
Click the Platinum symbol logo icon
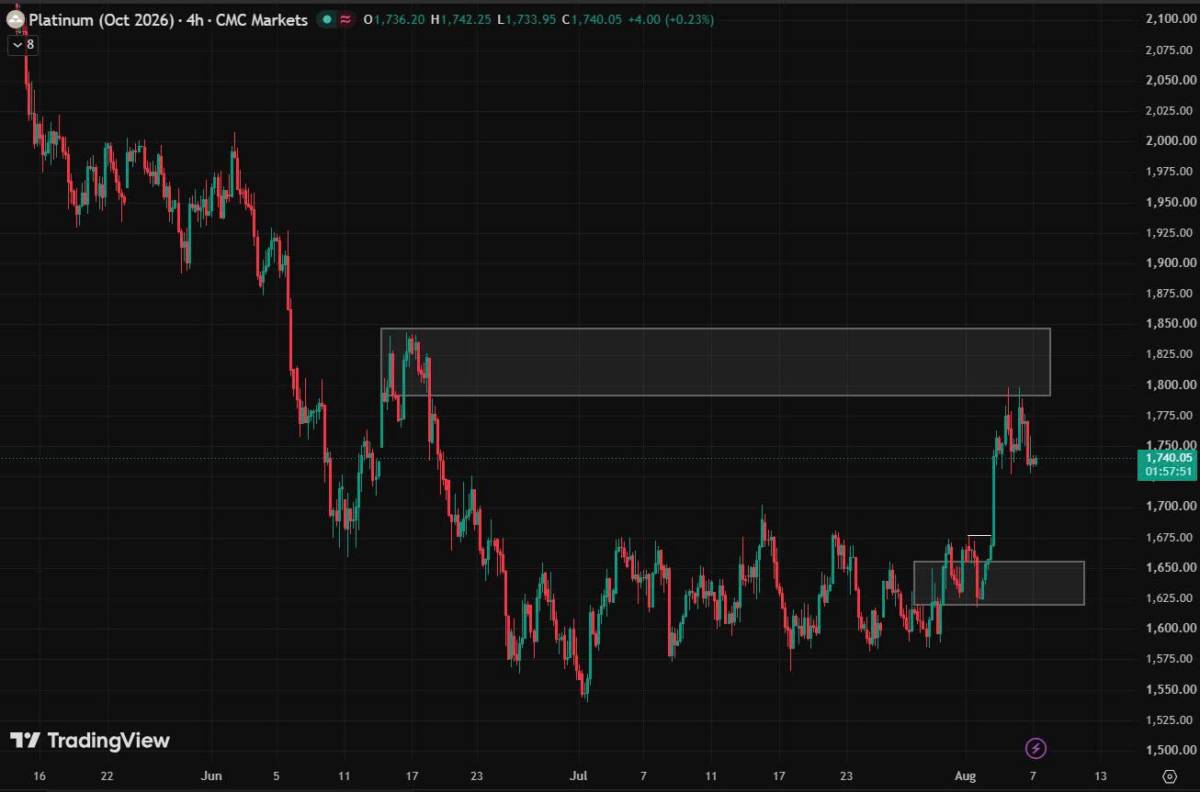pyautogui.click(x=16, y=20)
